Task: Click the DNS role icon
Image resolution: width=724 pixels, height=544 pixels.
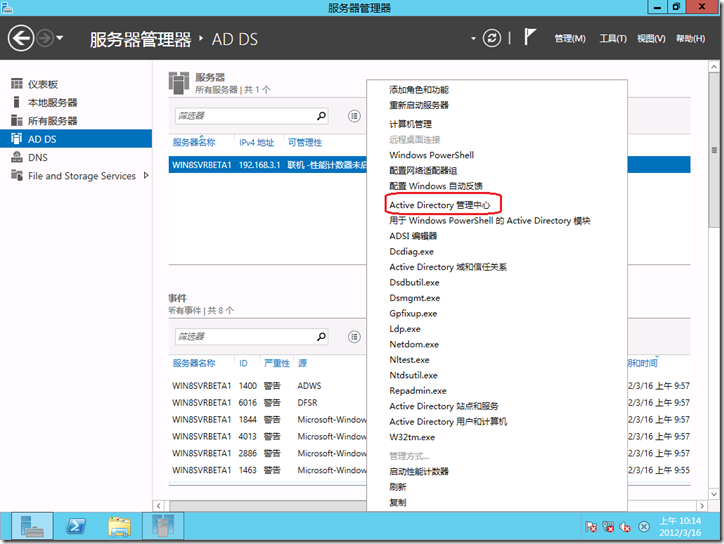Action: [x=17, y=157]
